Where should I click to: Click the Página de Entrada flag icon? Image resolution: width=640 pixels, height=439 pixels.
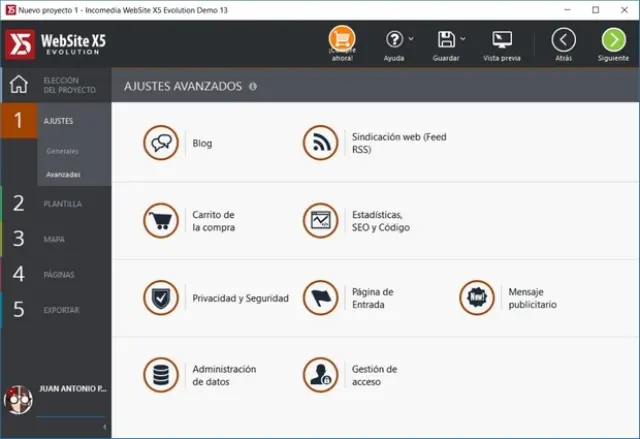tap(320, 298)
